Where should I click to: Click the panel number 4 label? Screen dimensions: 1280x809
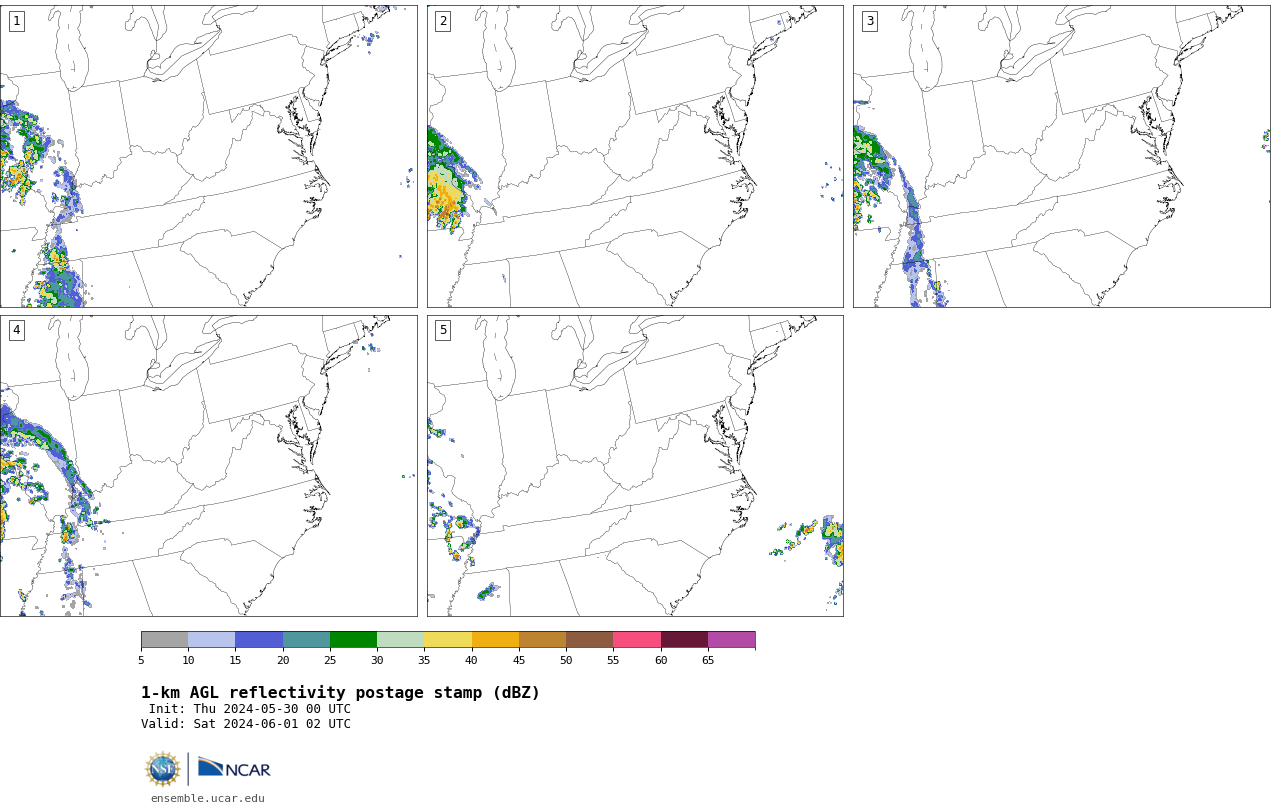[x=16, y=330]
